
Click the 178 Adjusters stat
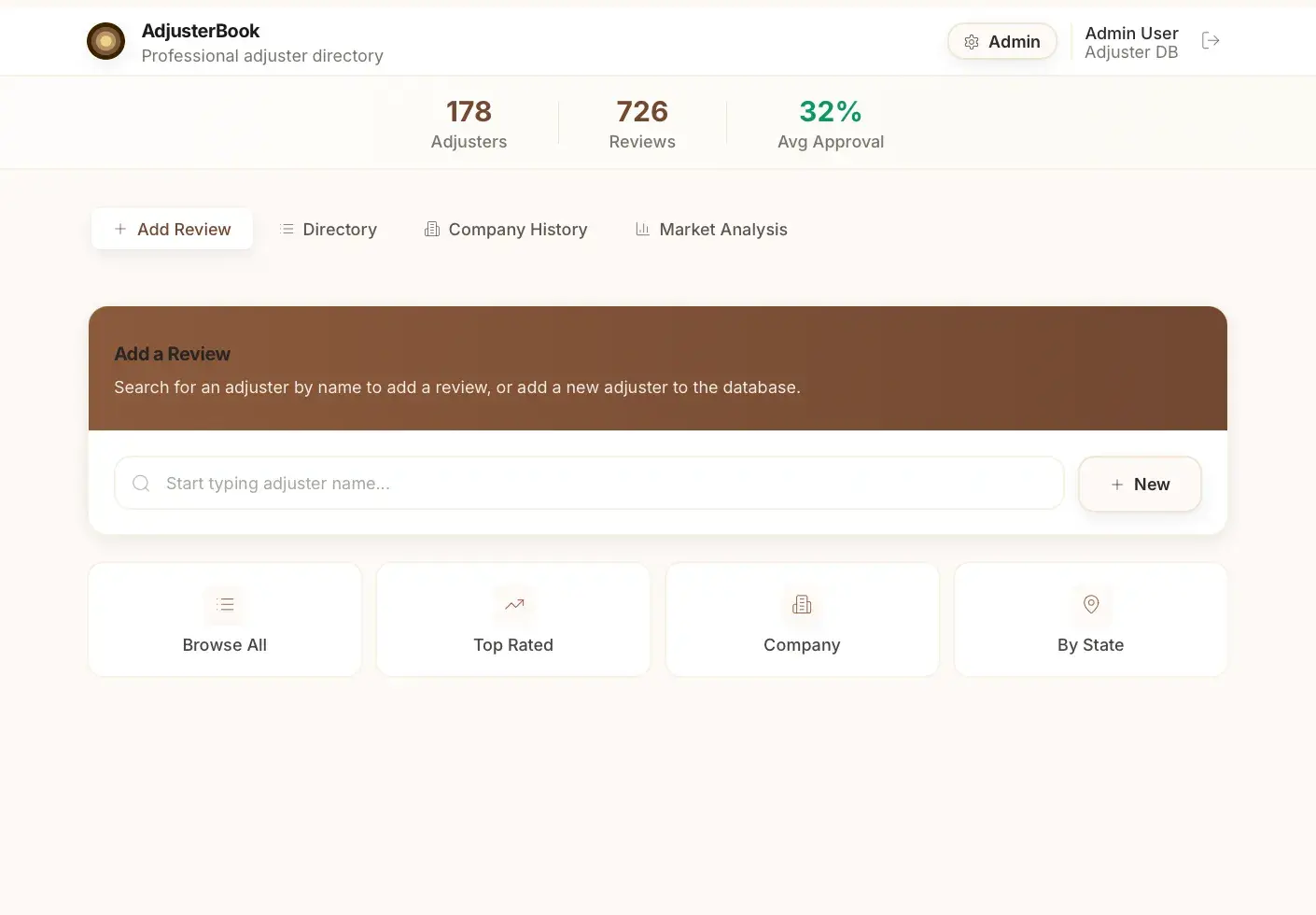tap(469, 123)
